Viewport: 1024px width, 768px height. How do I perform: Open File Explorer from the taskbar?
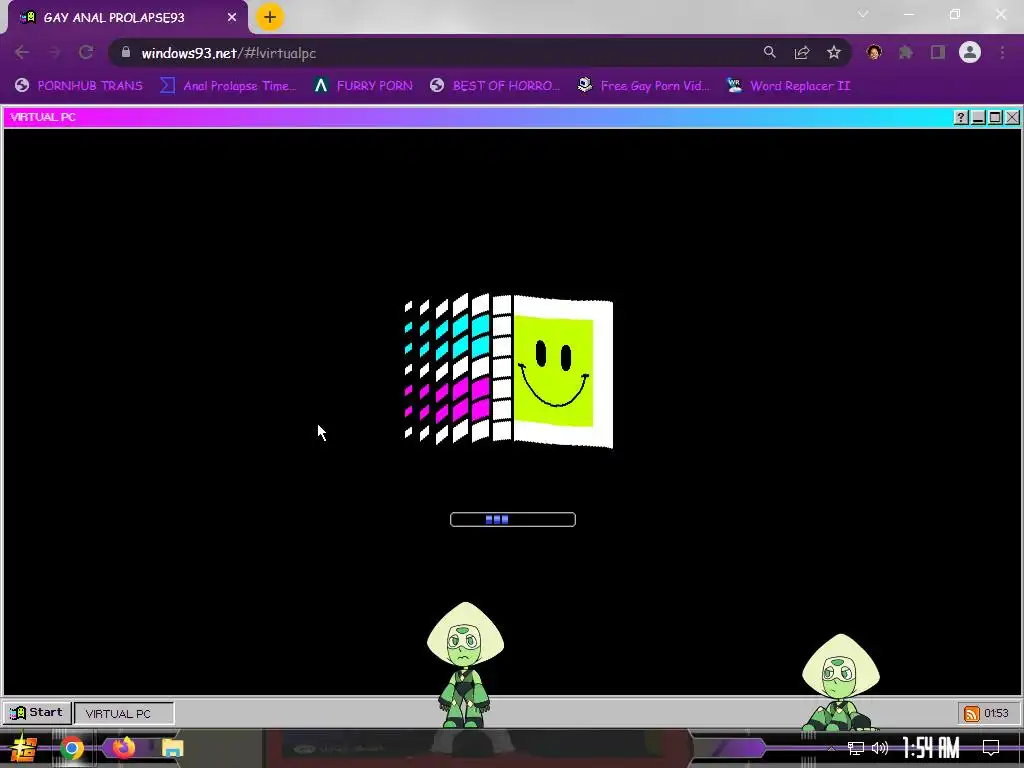click(x=172, y=748)
